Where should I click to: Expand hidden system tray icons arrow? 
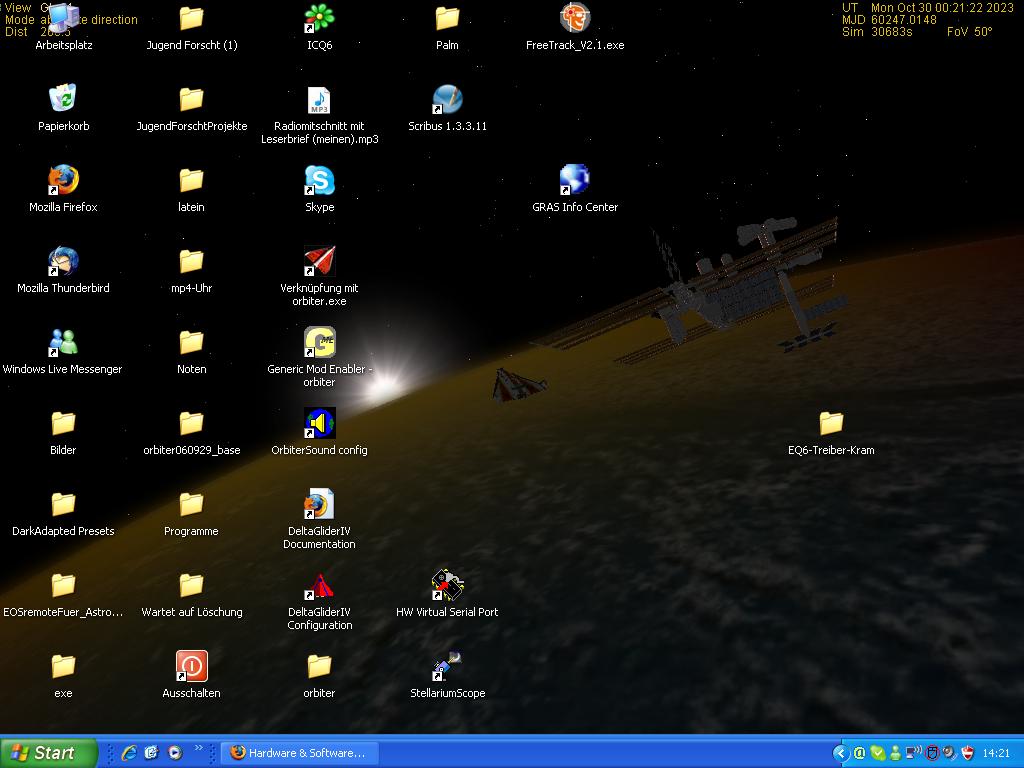tap(840, 753)
